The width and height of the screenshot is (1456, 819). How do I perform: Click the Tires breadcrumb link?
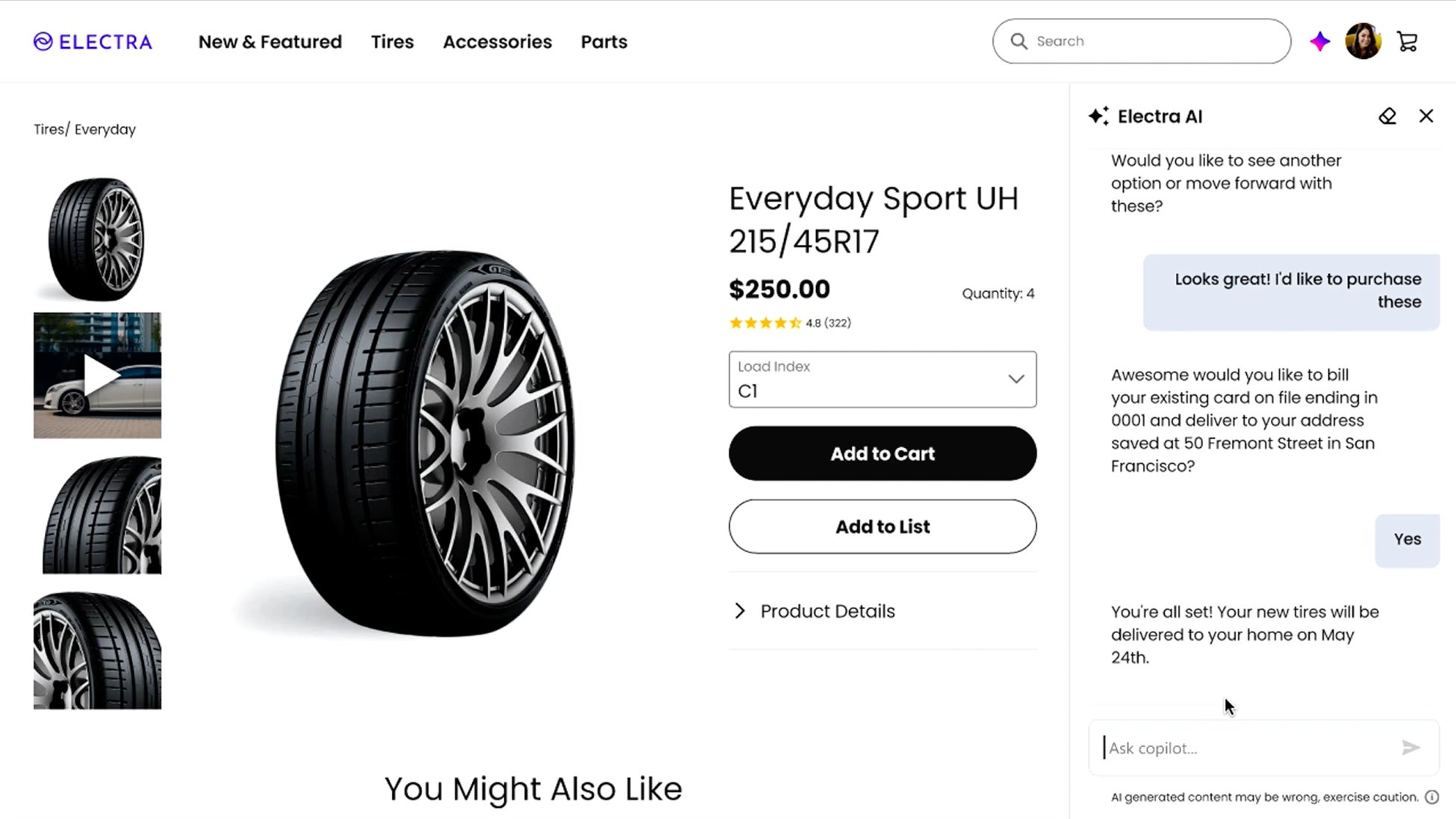tap(49, 129)
